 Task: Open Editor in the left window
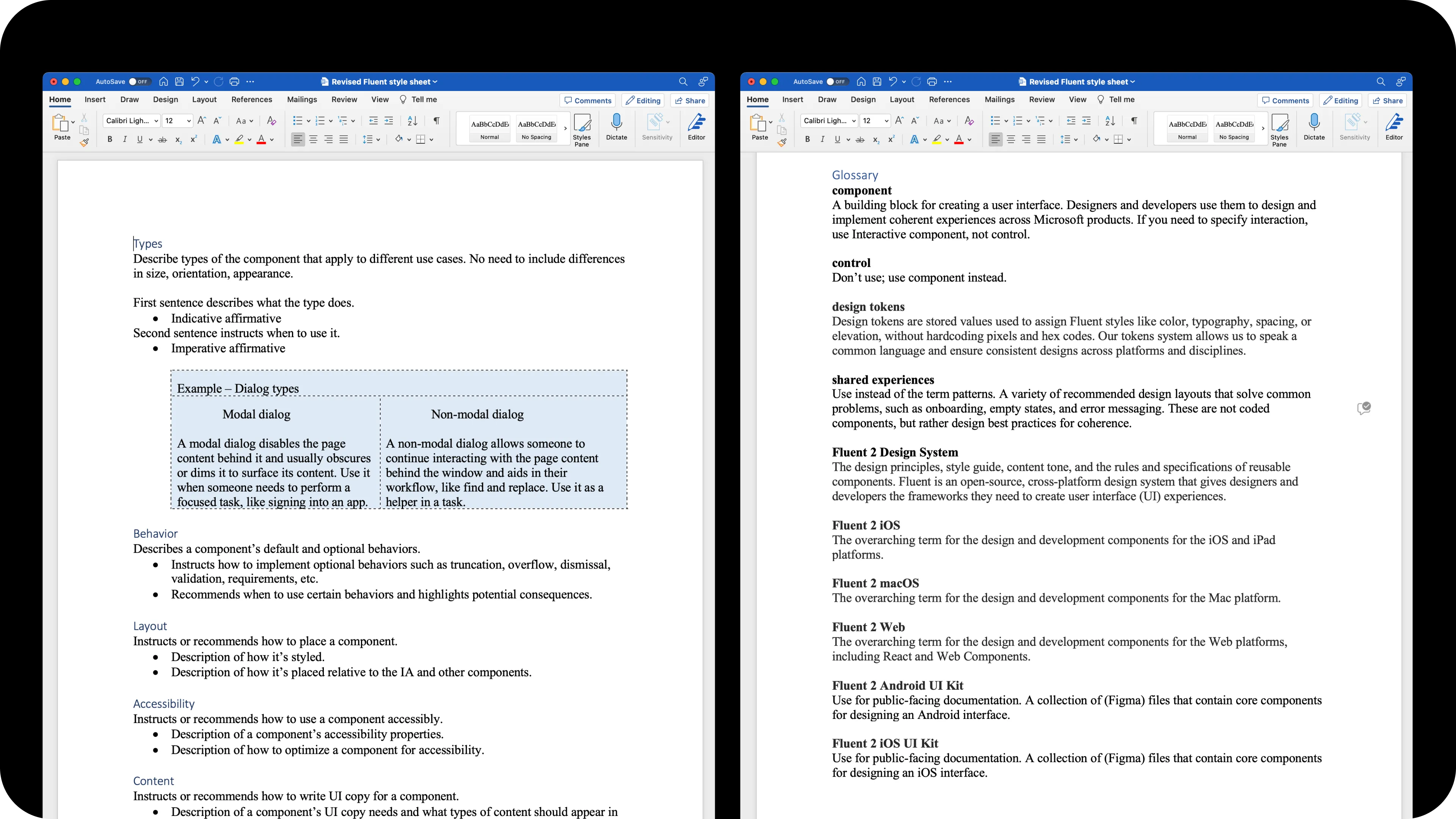[697, 127]
